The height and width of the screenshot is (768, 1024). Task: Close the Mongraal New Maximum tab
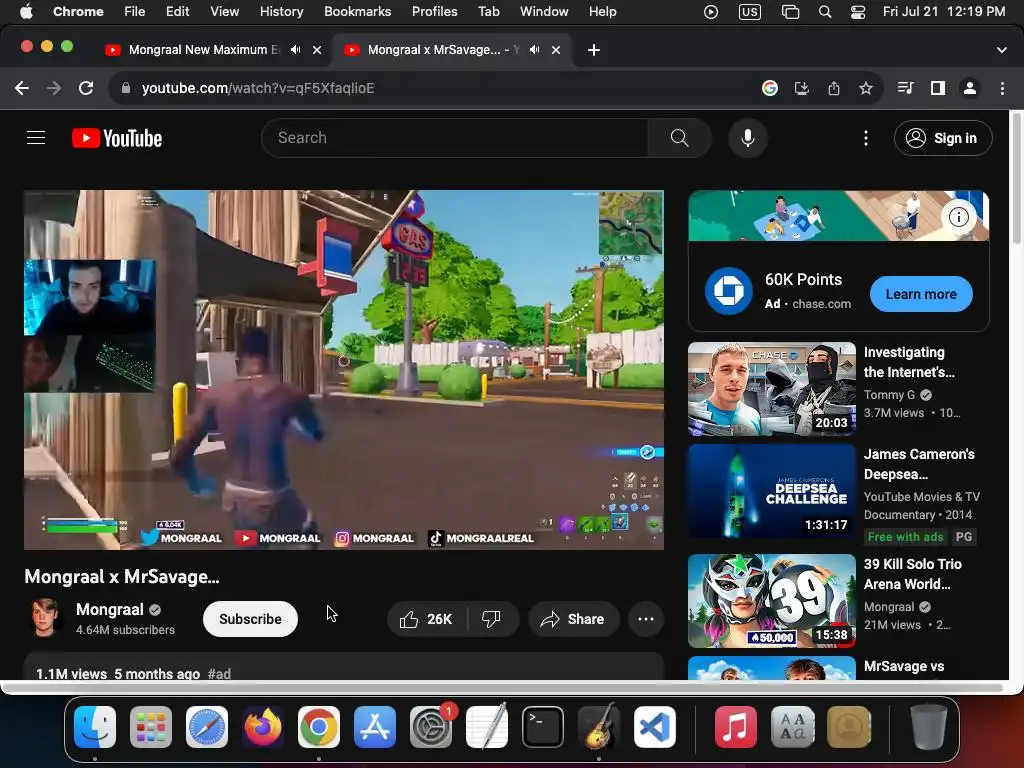(317, 50)
